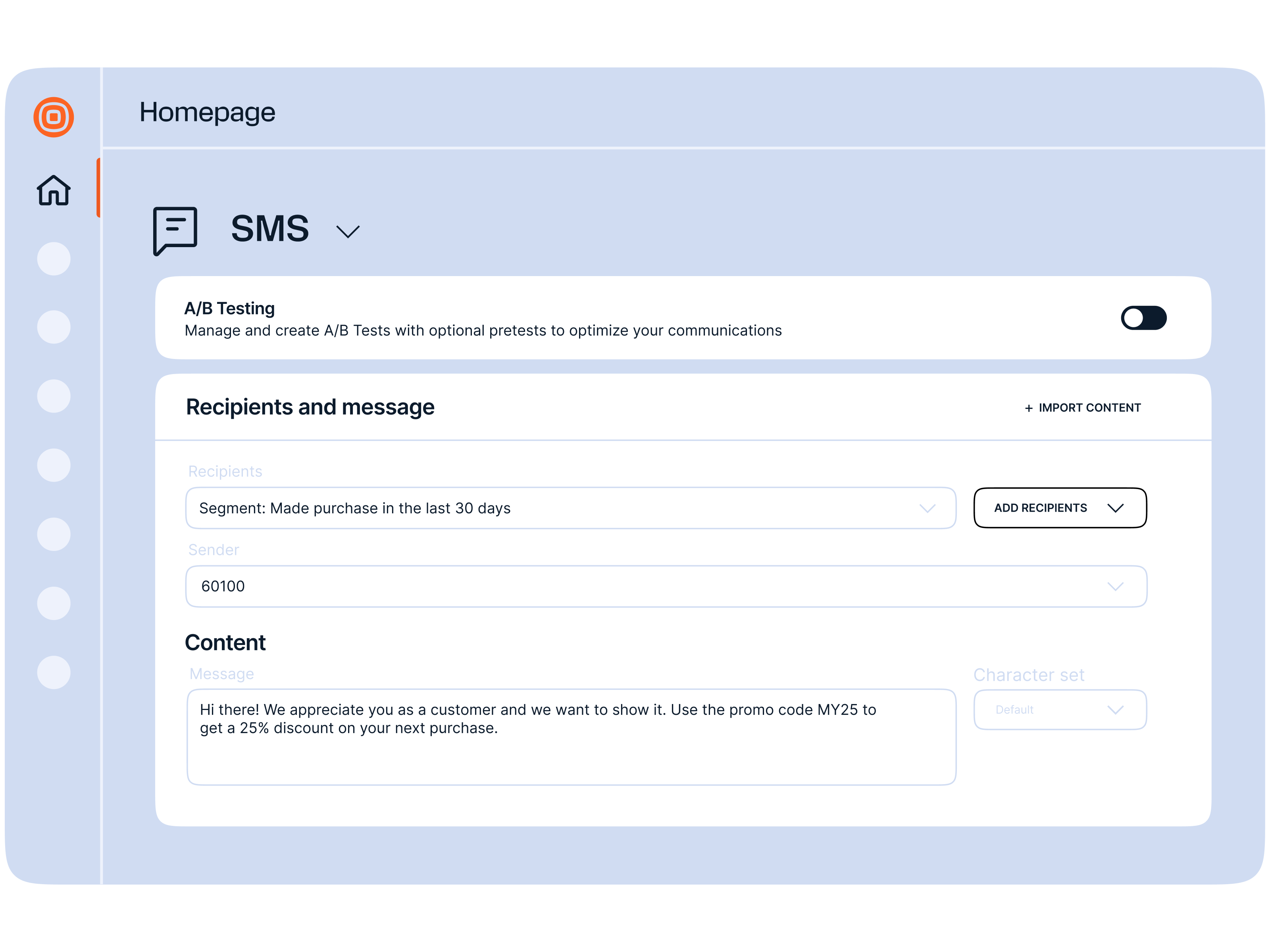This screenshot has height=952, width=1270.
Task: Click the Homepage header title
Action: pos(207,113)
